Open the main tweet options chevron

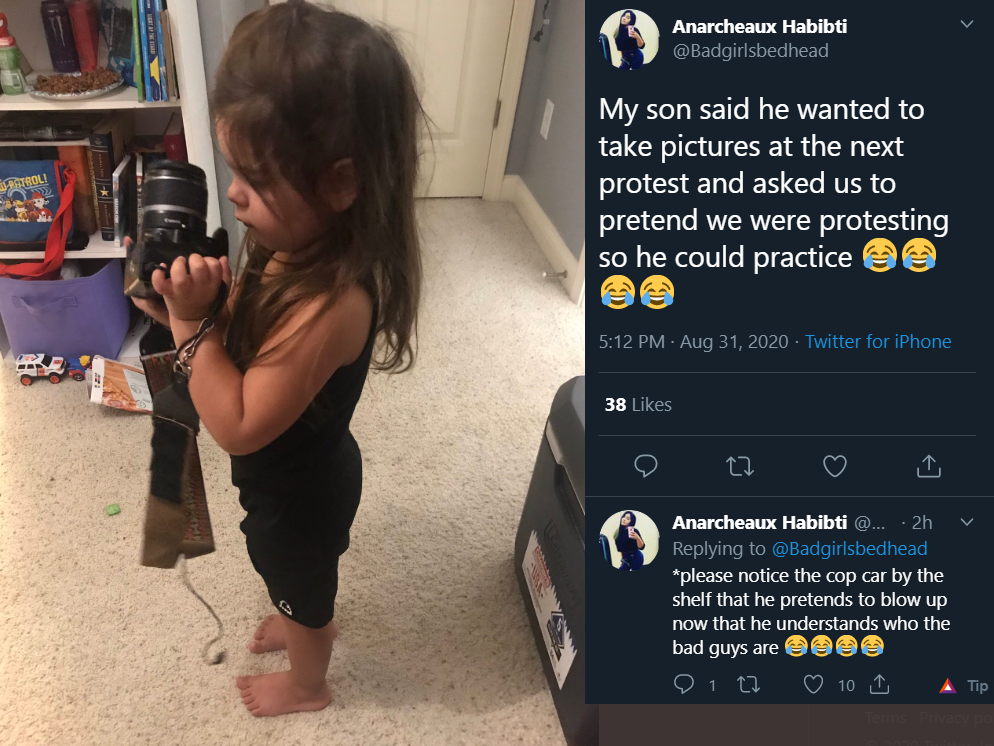pyautogui.click(x=967, y=24)
